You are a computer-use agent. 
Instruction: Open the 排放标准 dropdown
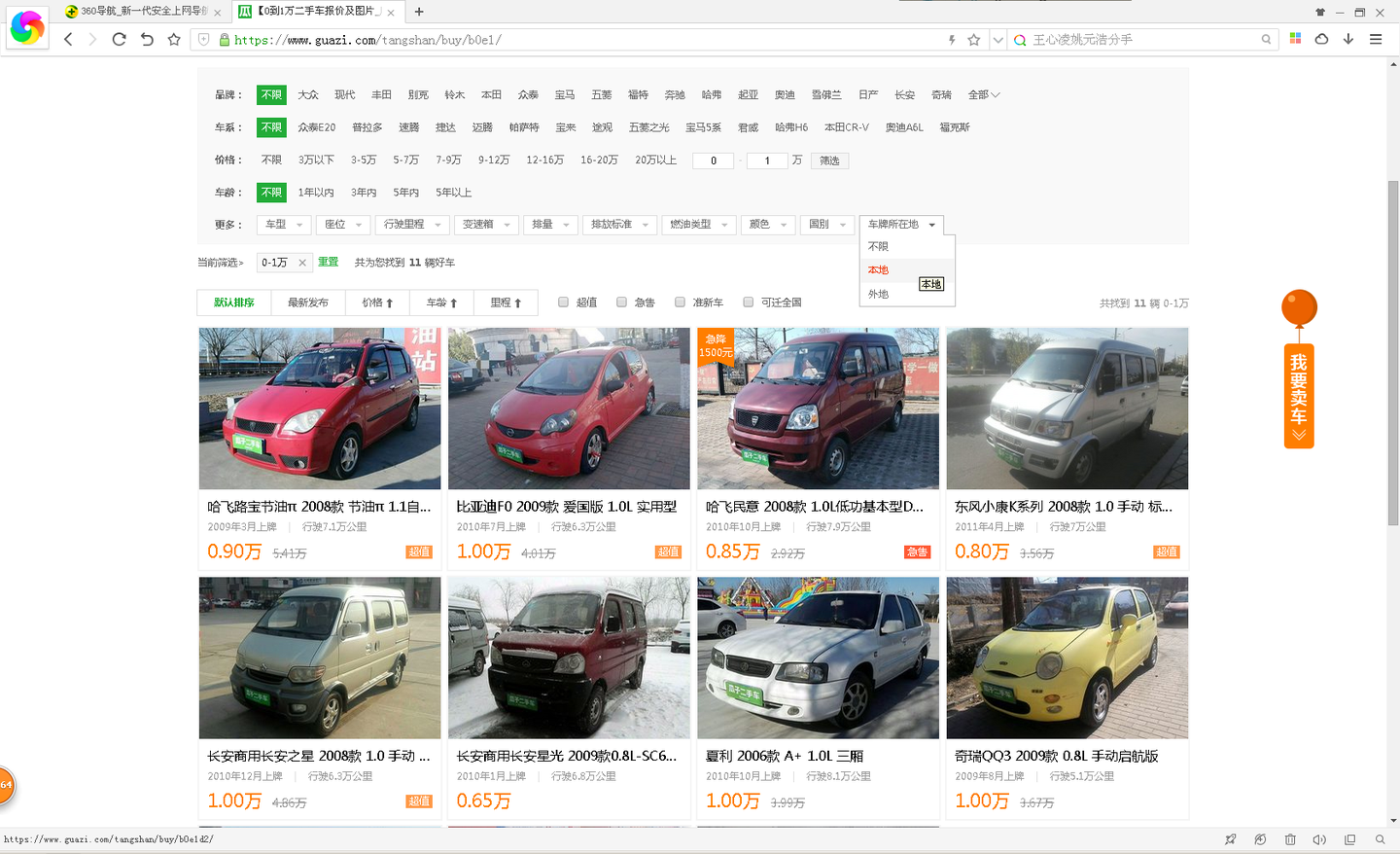(x=619, y=225)
